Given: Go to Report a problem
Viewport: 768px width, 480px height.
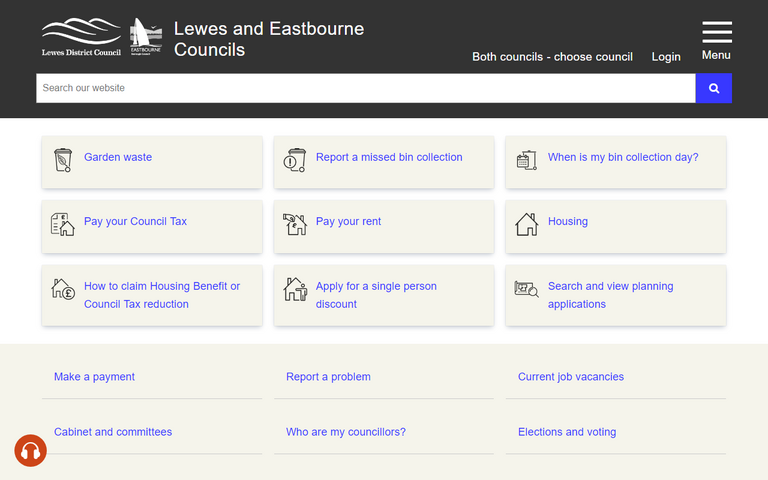Looking at the screenshot, I should (328, 377).
